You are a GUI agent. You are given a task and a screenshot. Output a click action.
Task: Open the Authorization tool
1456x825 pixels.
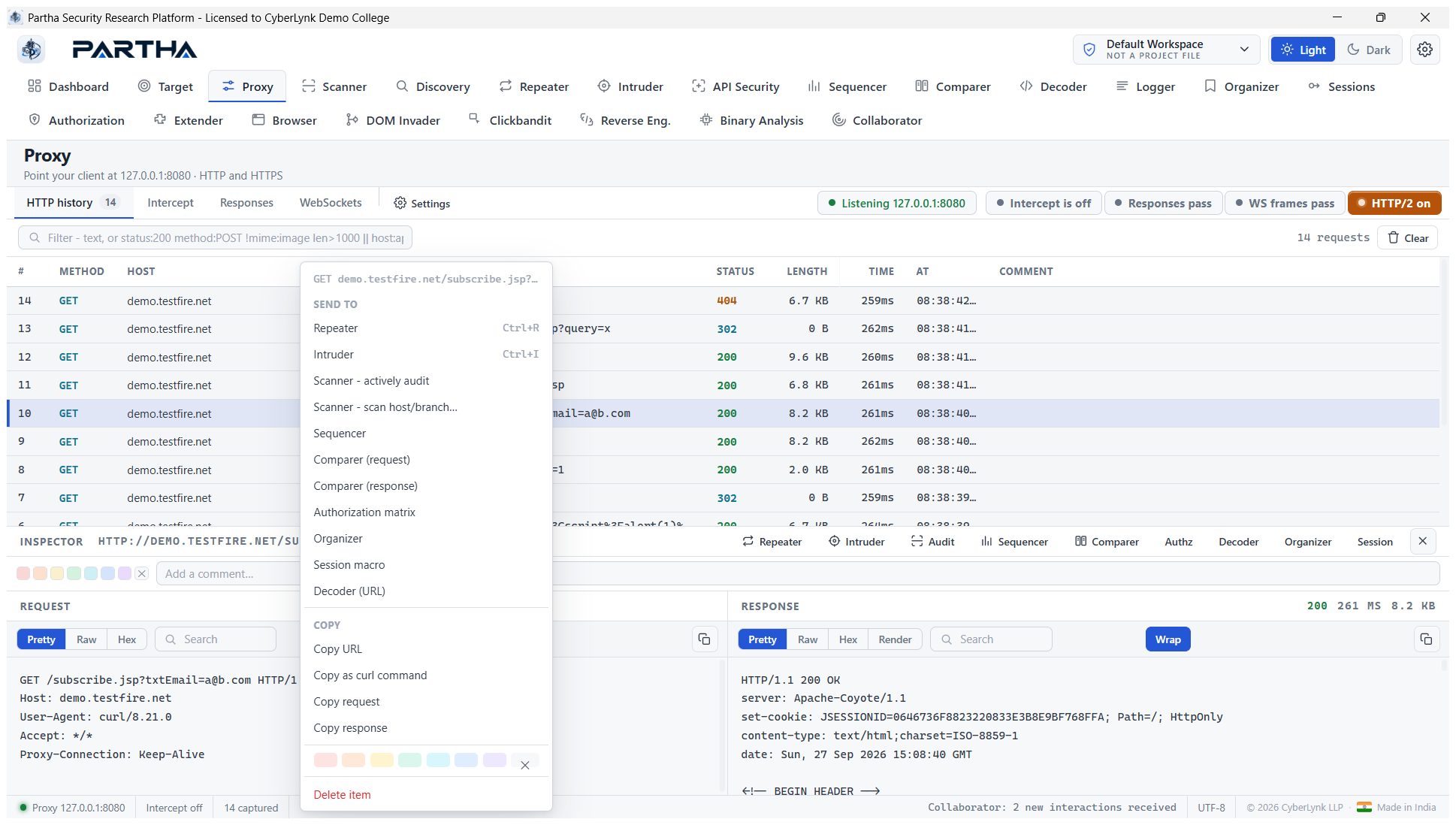[x=77, y=120]
